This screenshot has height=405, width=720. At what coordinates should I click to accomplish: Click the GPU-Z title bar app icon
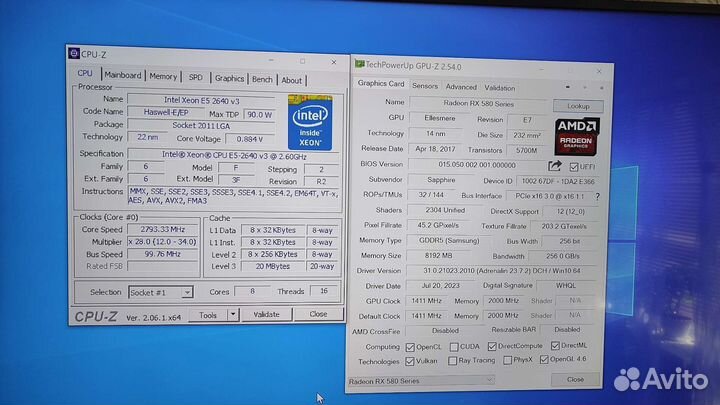click(x=360, y=64)
